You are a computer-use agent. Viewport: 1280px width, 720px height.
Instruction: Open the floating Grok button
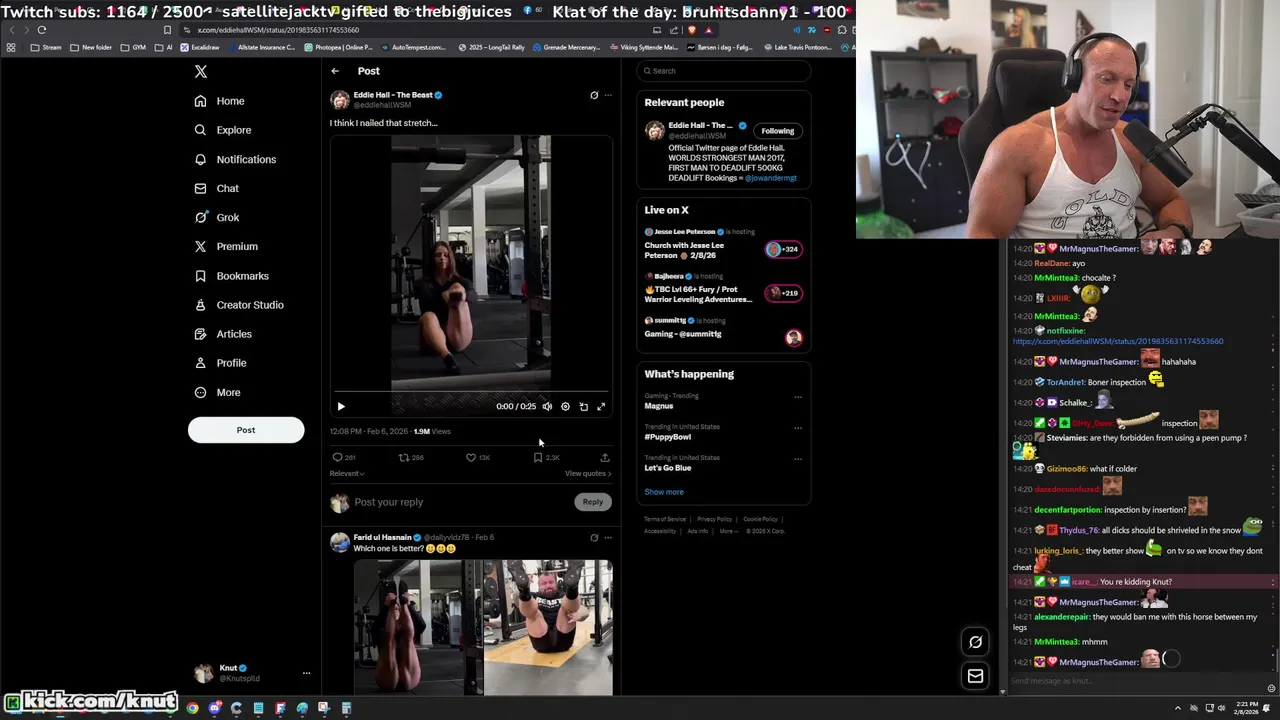point(976,642)
